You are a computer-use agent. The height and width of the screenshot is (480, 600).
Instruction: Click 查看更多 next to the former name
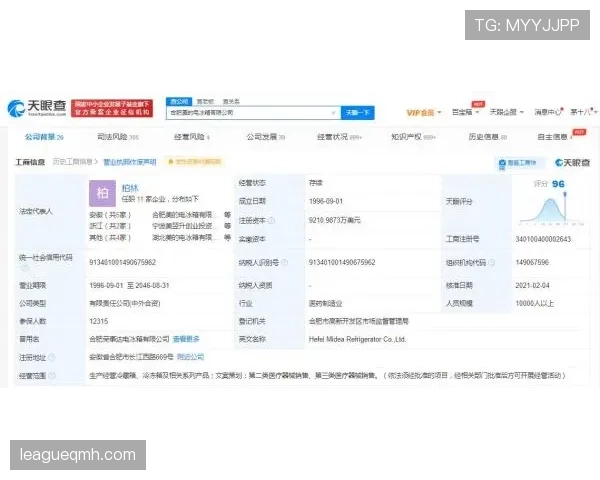pyautogui.click(x=186, y=339)
